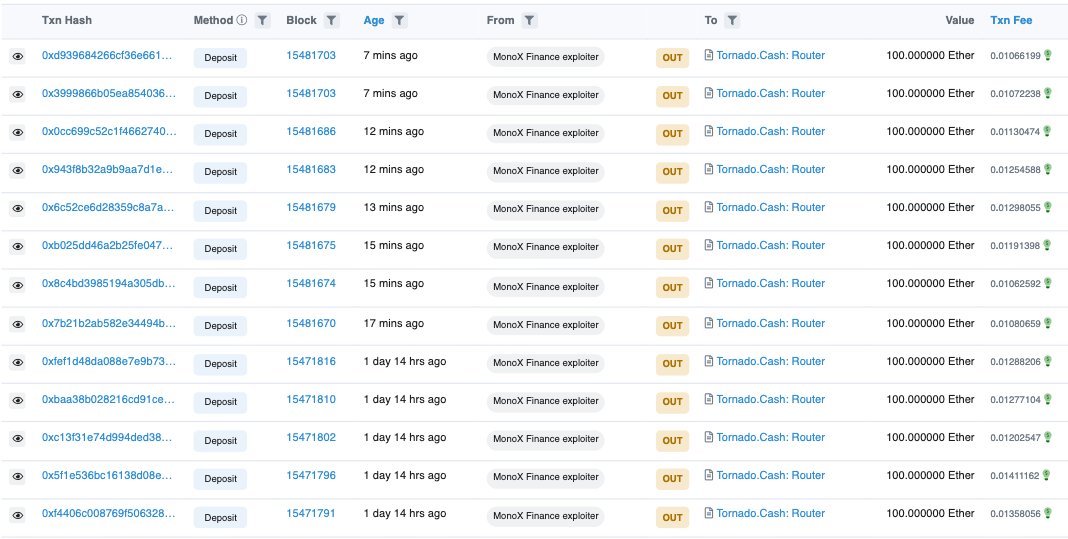Open block 15471796
Viewport: 1068px width, 539px height.
click(x=311, y=475)
